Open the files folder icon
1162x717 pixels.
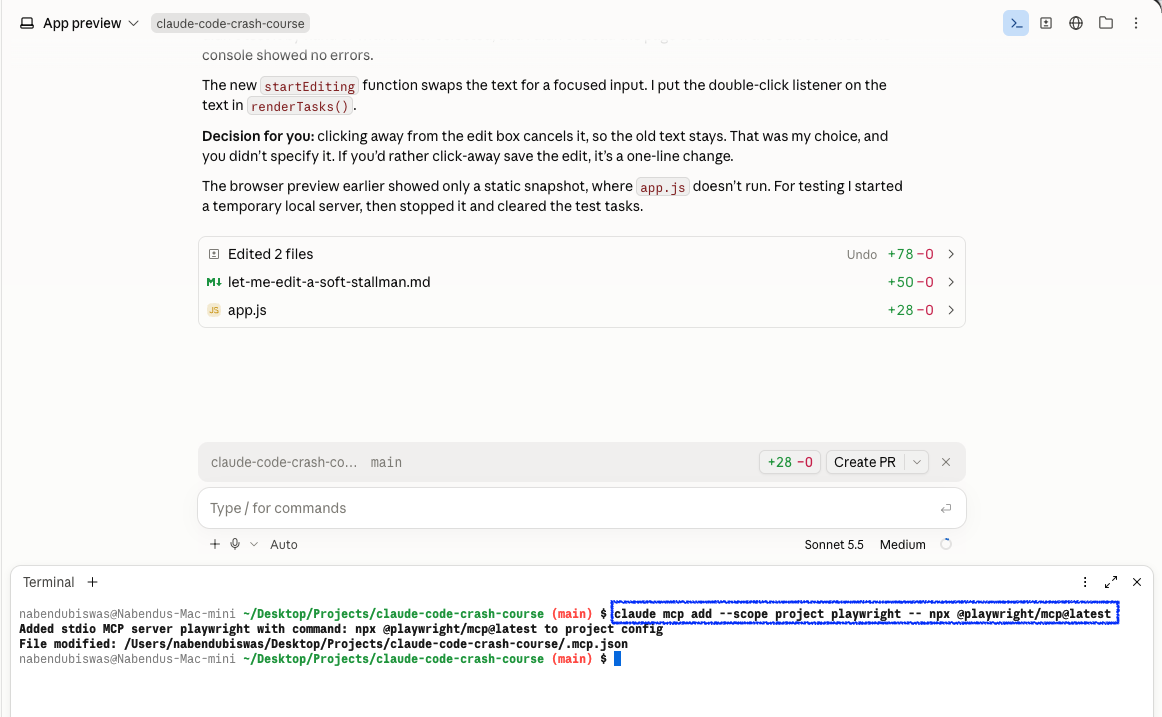point(1106,23)
